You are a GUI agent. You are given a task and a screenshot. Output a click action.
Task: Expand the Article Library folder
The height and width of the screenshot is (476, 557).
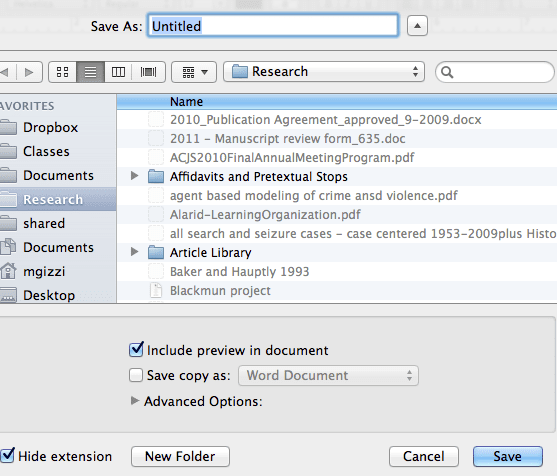tap(134, 252)
